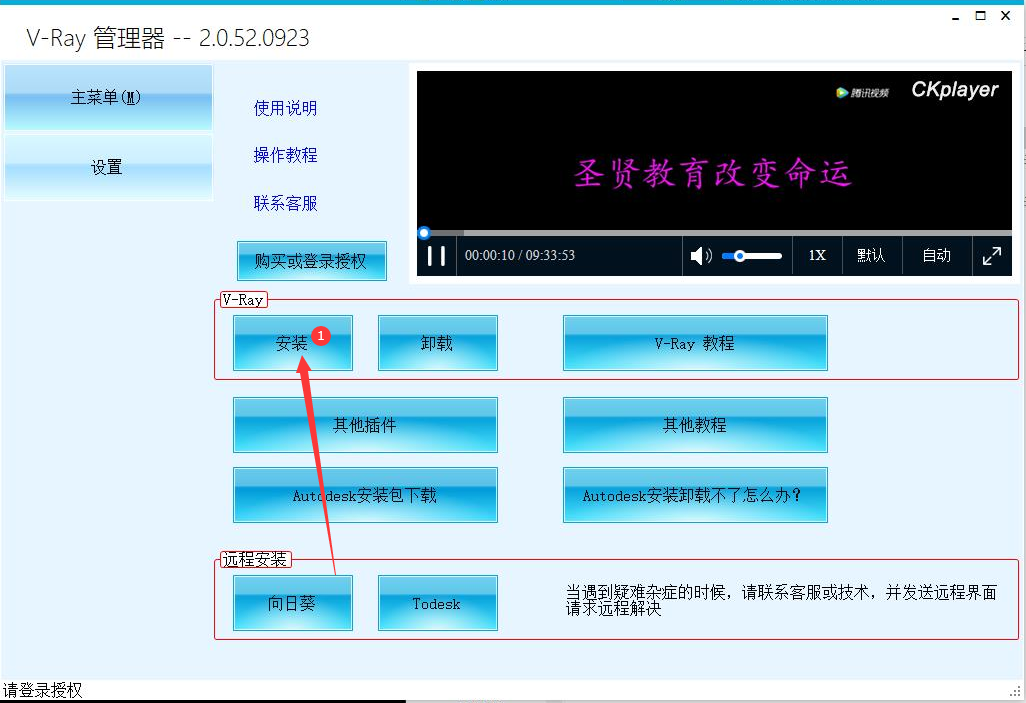This screenshot has height=703, width=1026.
Task: Click the CKplayer logo in video
Action: 955,90
